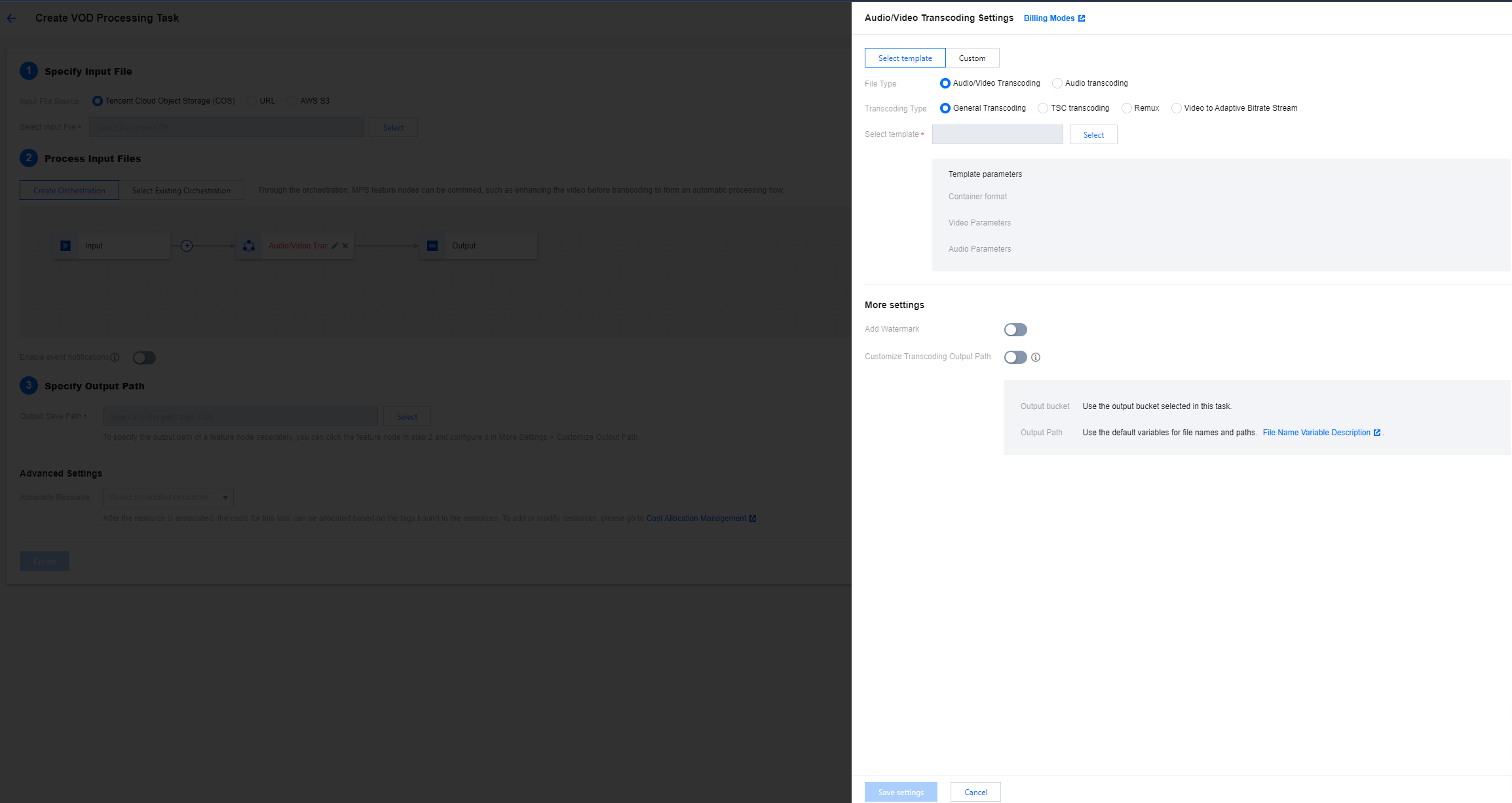Click the Output node icon
This screenshot has width=1512, height=803.
[x=432, y=246]
